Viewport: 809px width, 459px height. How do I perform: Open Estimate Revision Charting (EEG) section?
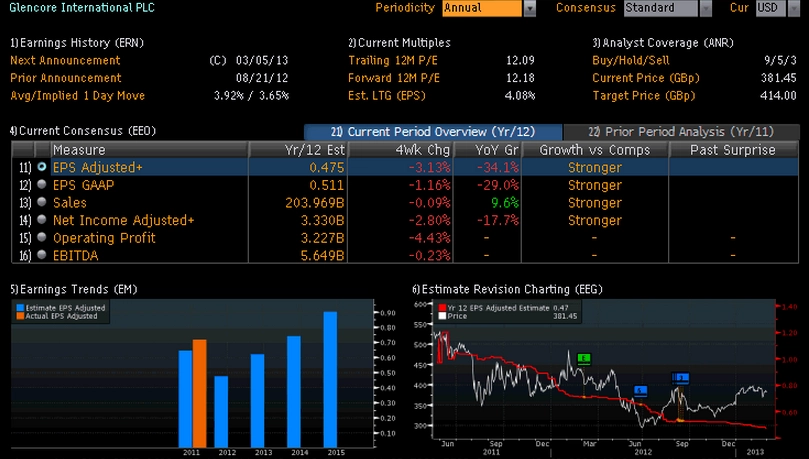click(507, 289)
